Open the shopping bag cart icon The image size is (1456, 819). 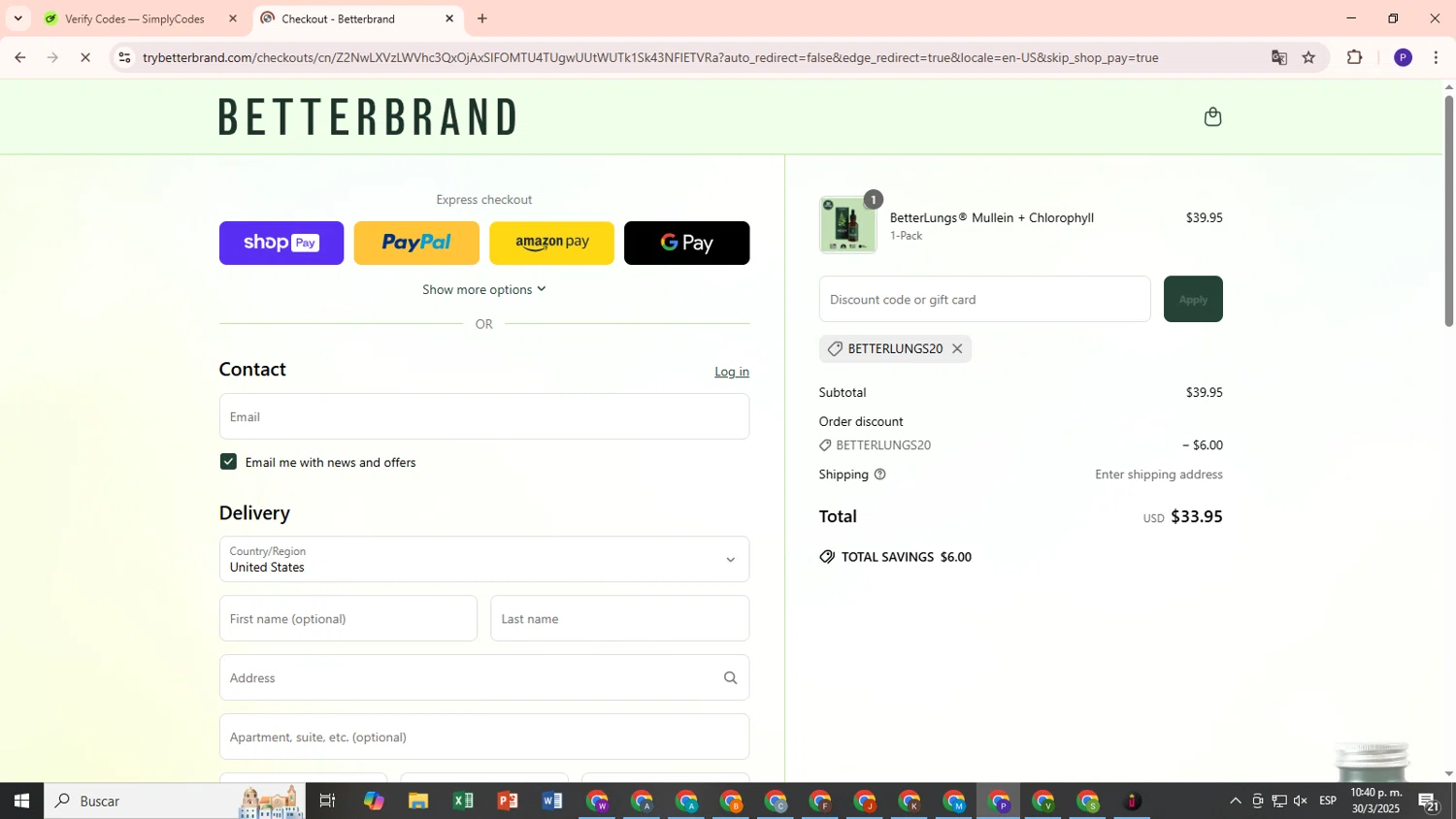click(x=1212, y=117)
